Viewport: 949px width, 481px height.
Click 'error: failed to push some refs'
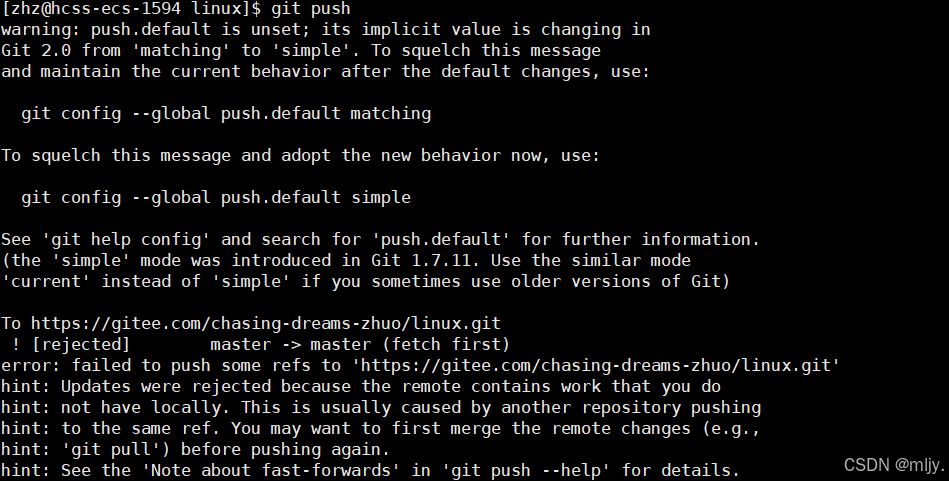(156, 365)
